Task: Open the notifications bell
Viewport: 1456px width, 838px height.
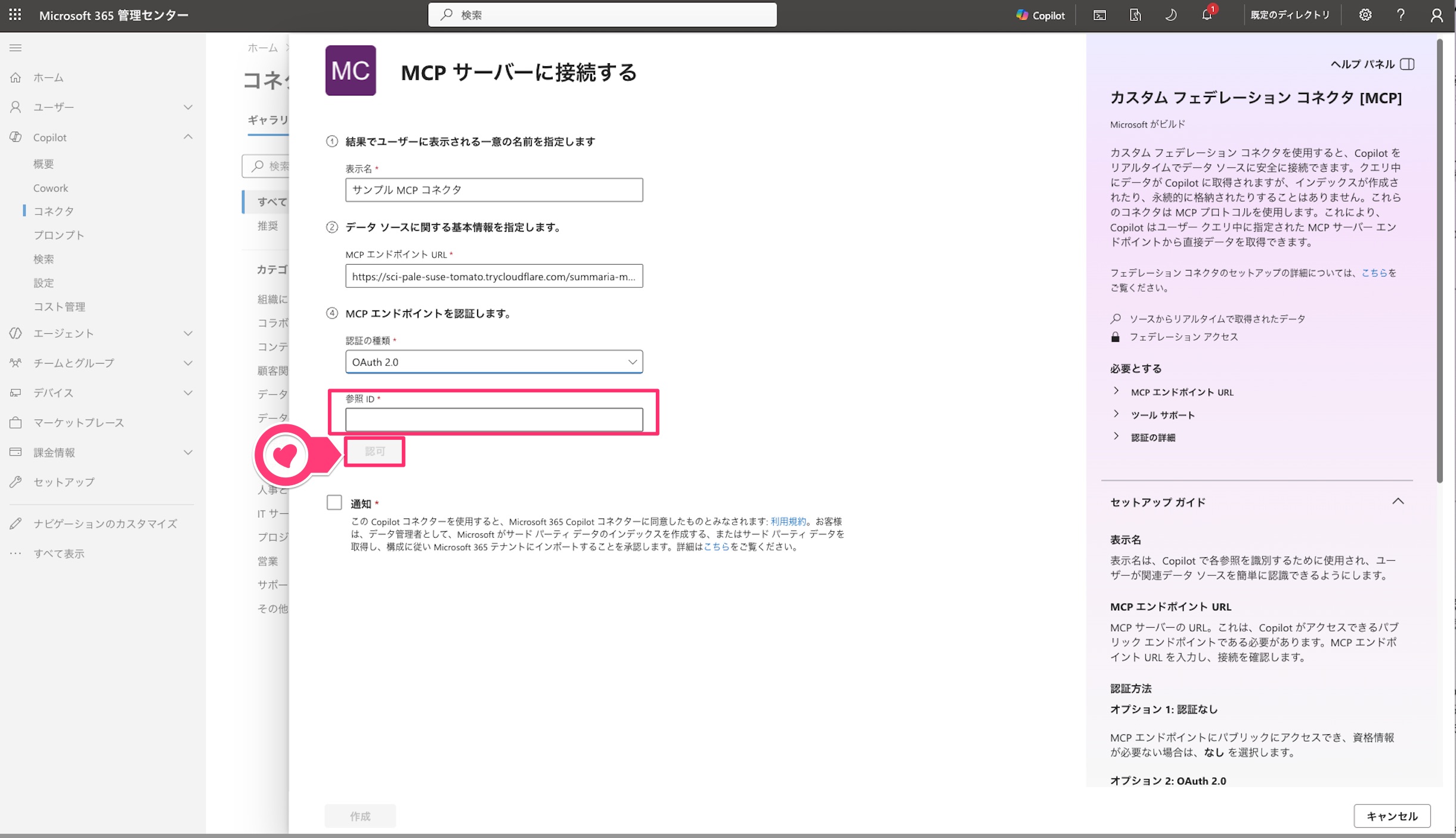Action: click(x=1207, y=15)
